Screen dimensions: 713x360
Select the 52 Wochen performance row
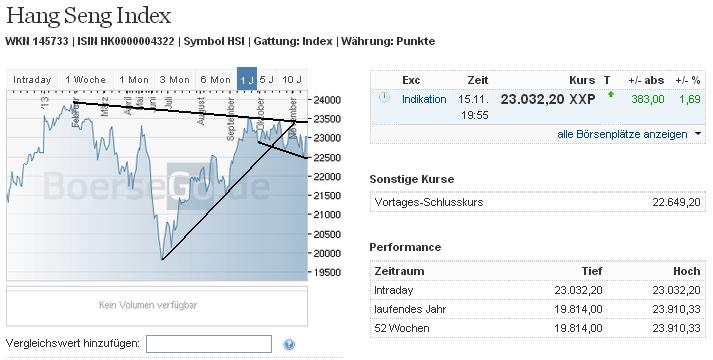click(537, 328)
